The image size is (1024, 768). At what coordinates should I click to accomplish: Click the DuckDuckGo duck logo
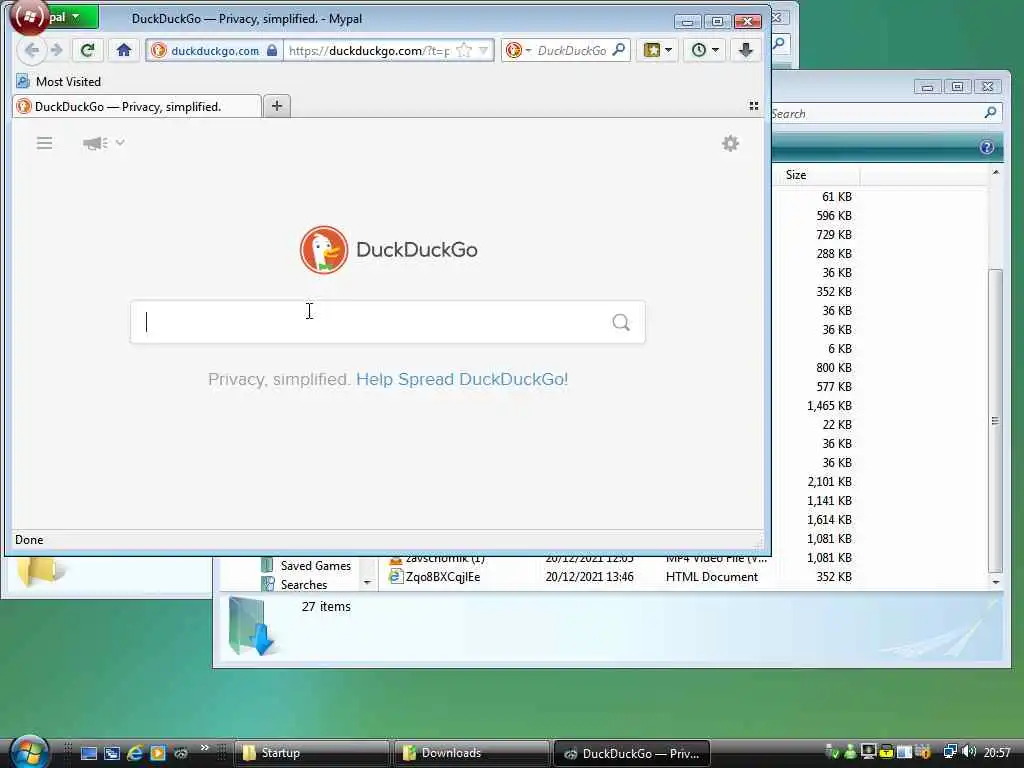point(323,249)
